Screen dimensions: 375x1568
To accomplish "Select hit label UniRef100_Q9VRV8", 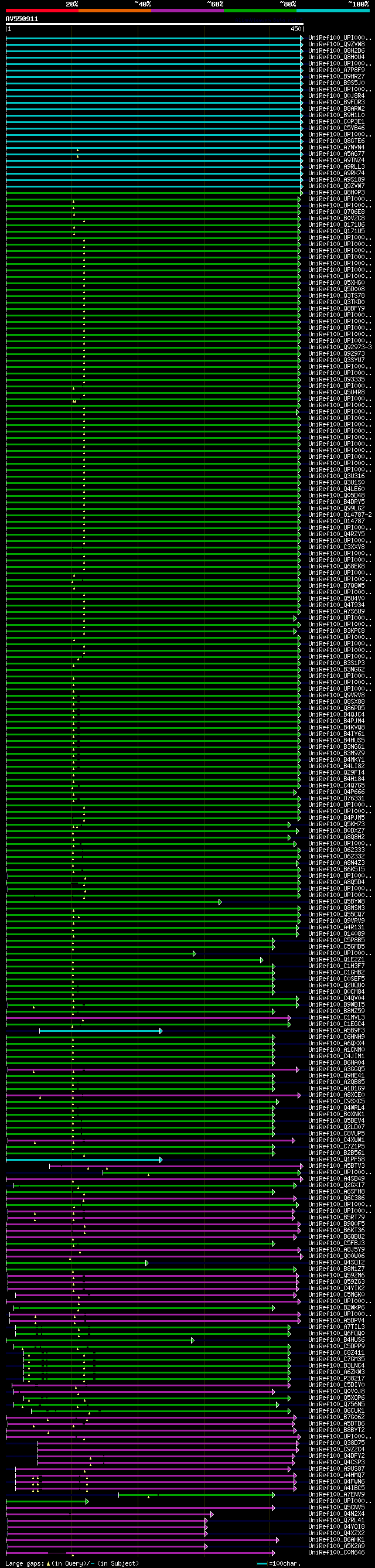I will coord(337,696).
